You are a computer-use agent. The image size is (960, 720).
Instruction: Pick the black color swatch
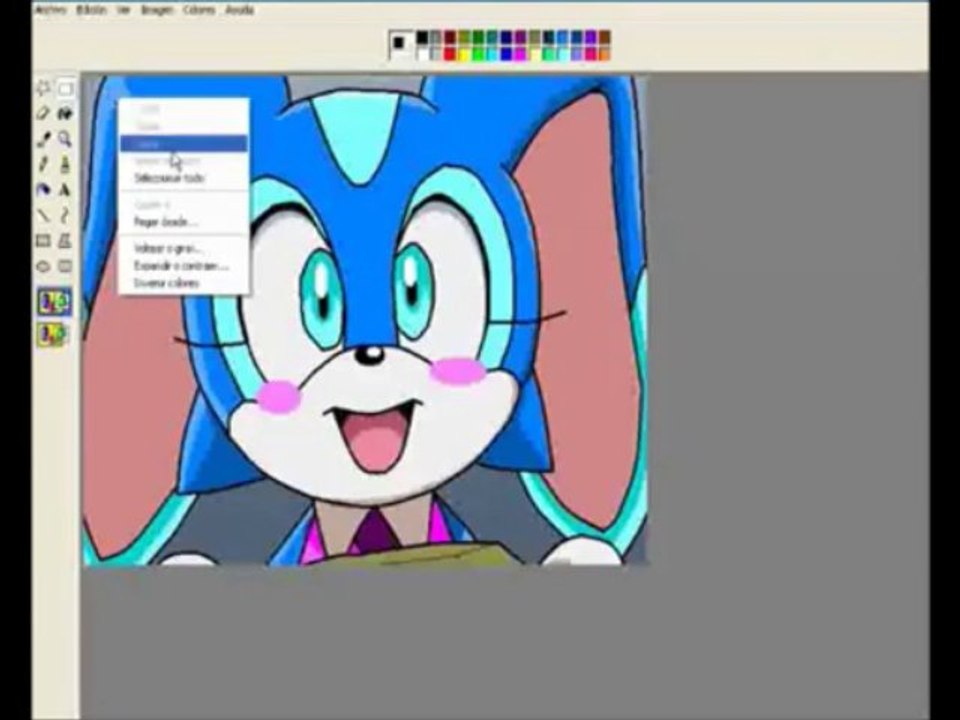pos(422,37)
